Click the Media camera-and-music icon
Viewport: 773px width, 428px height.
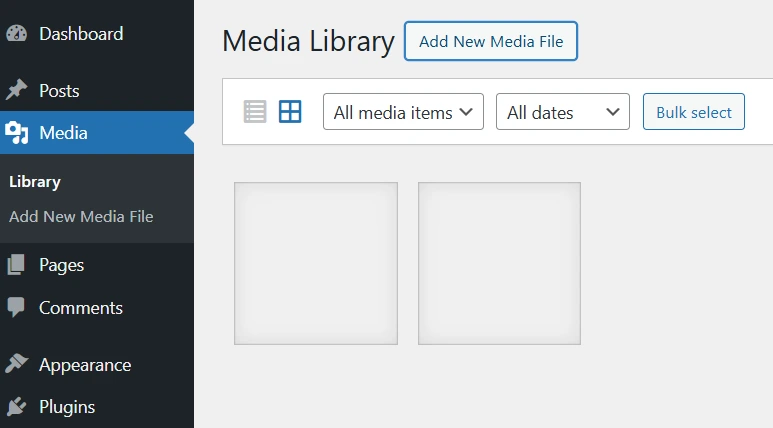pos(16,133)
